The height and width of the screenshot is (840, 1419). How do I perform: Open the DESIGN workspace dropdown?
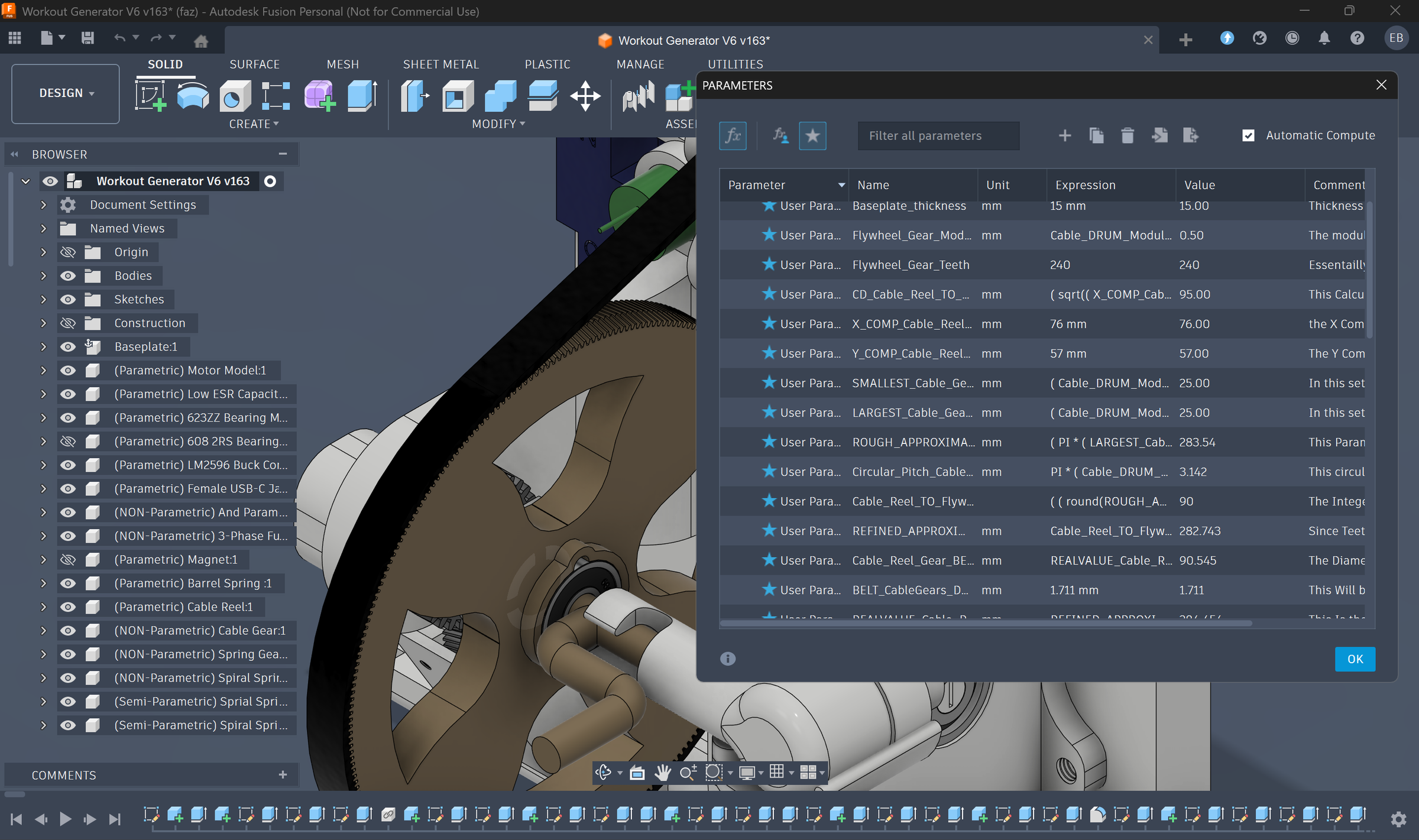pyautogui.click(x=65, y=93)
